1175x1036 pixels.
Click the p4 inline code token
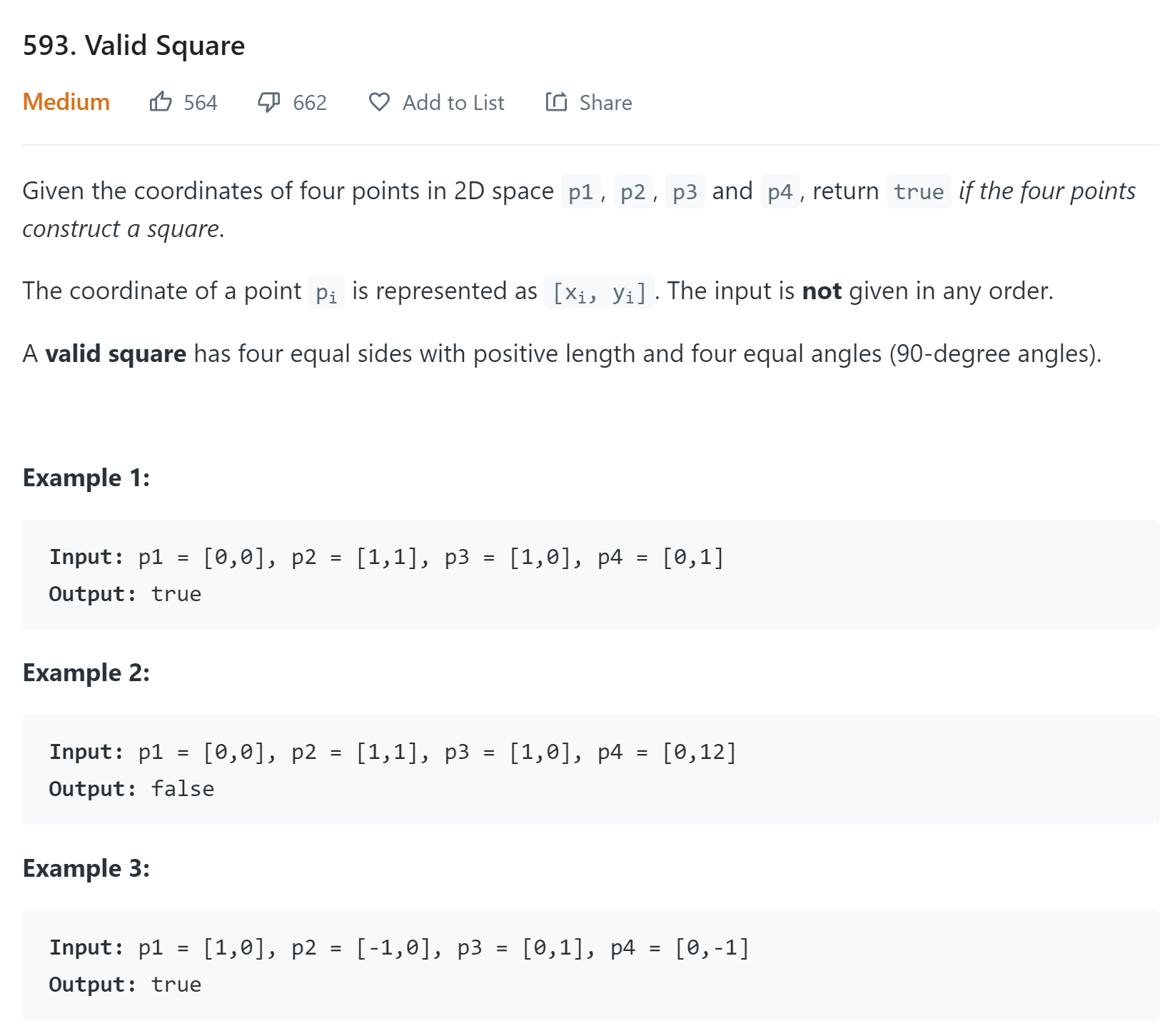780,191
